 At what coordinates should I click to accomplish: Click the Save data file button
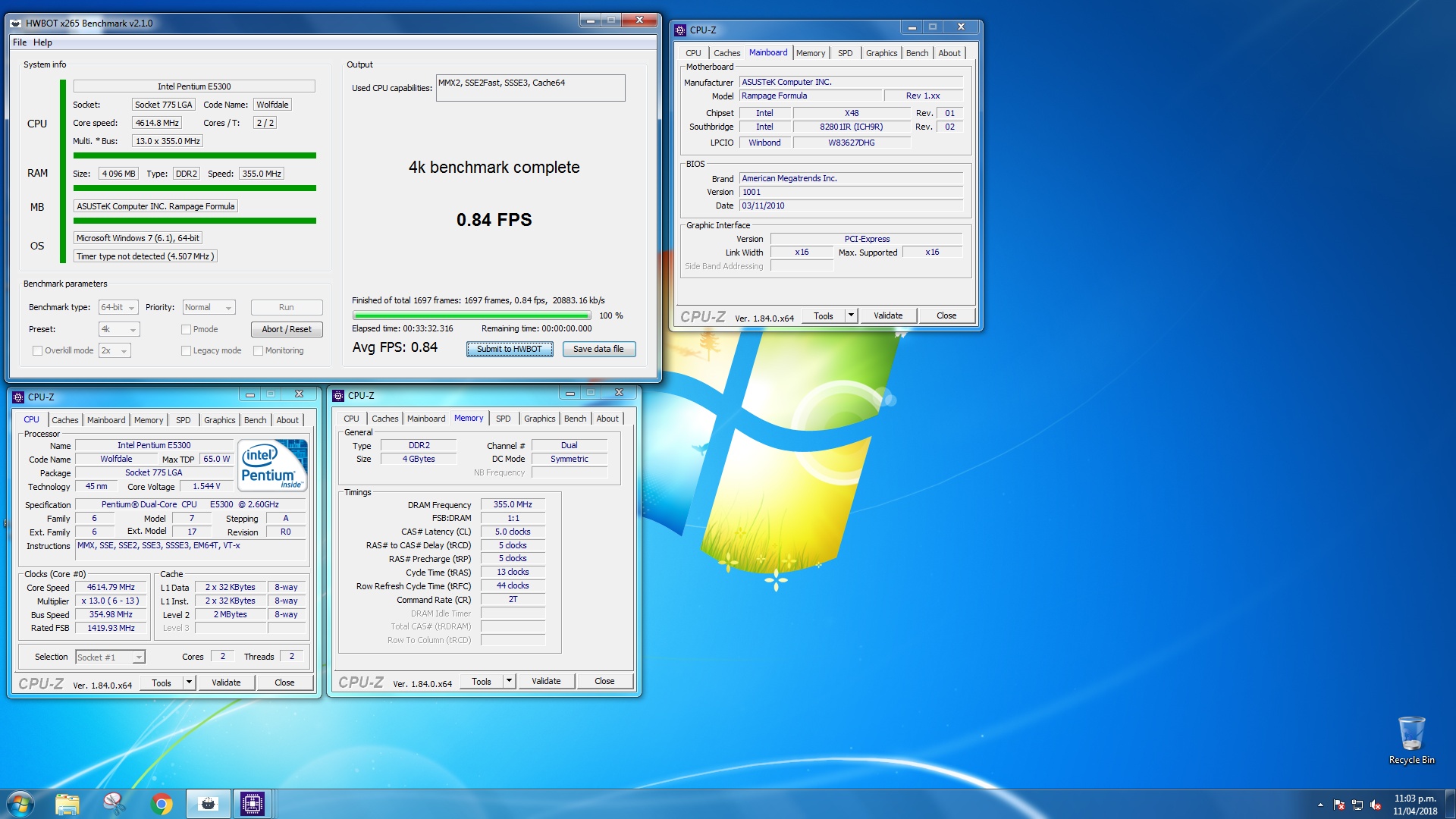598,349
